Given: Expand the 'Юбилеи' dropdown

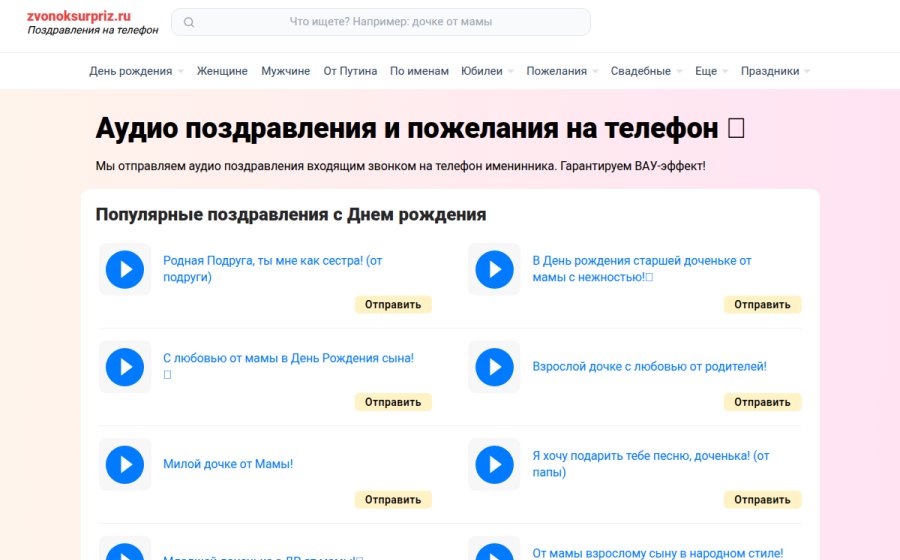Looking at the screenshot, I should pyautogui.click(x=487, y=71).
